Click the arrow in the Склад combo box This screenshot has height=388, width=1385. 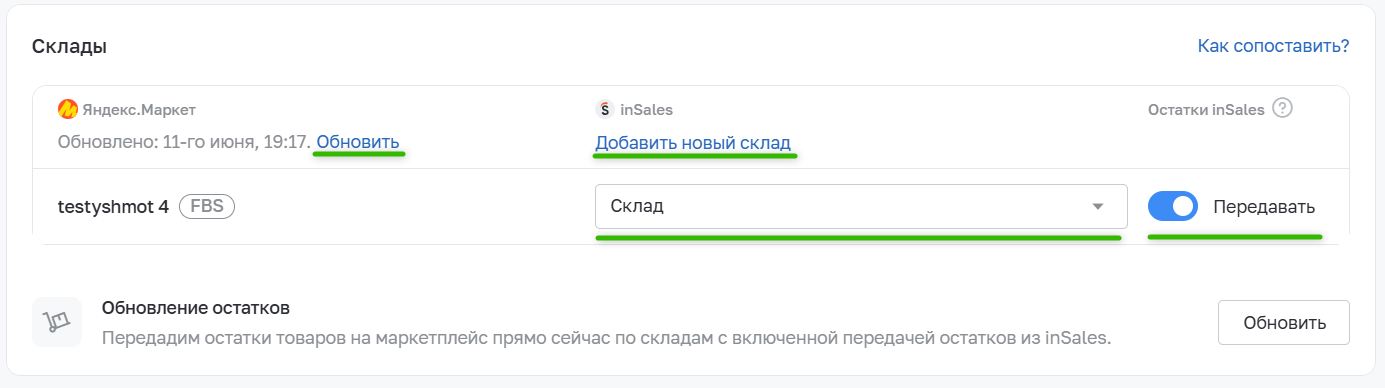pos(1097,207)
